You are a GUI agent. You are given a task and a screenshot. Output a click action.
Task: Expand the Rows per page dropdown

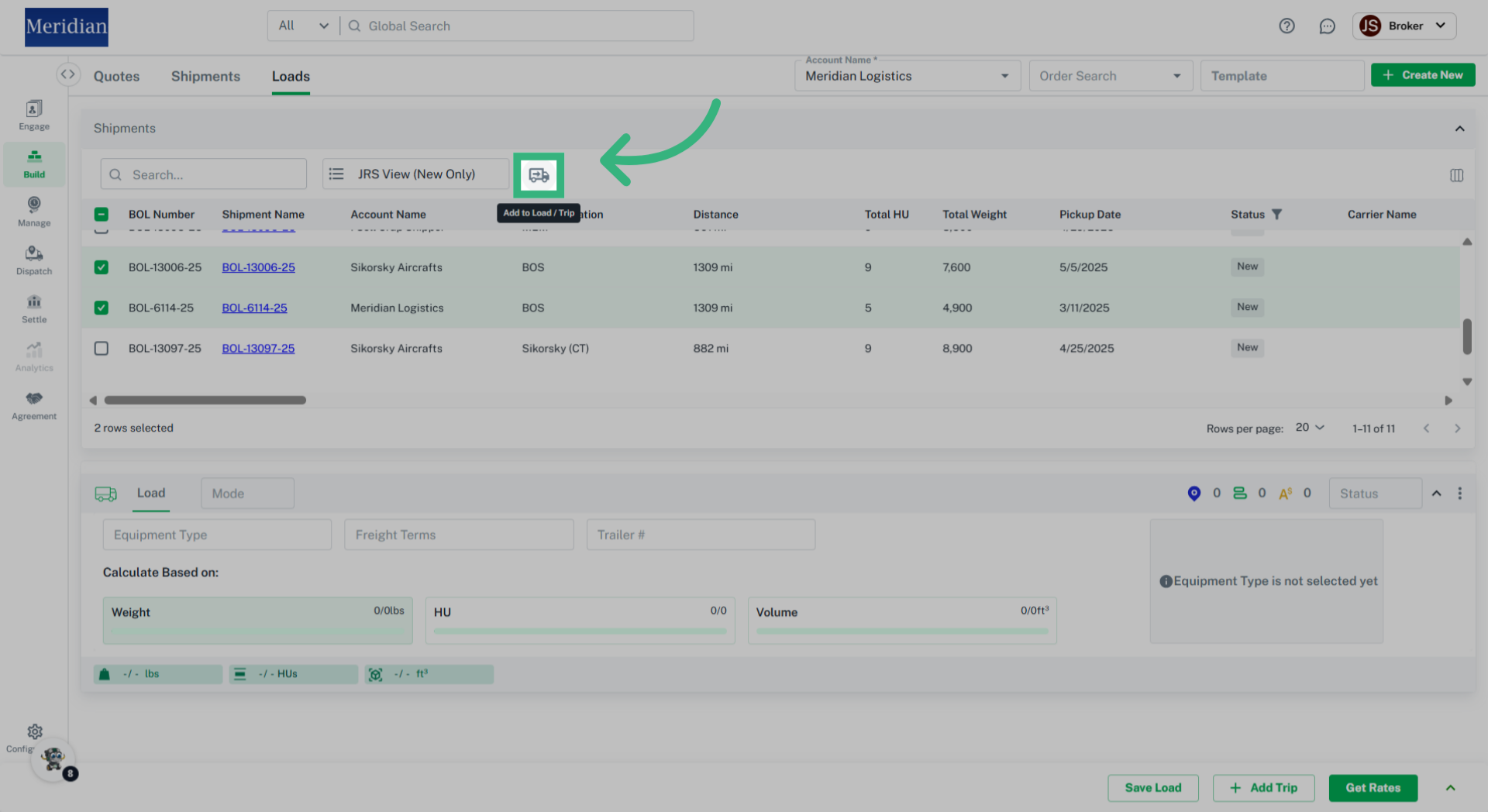pos(1310,428)
